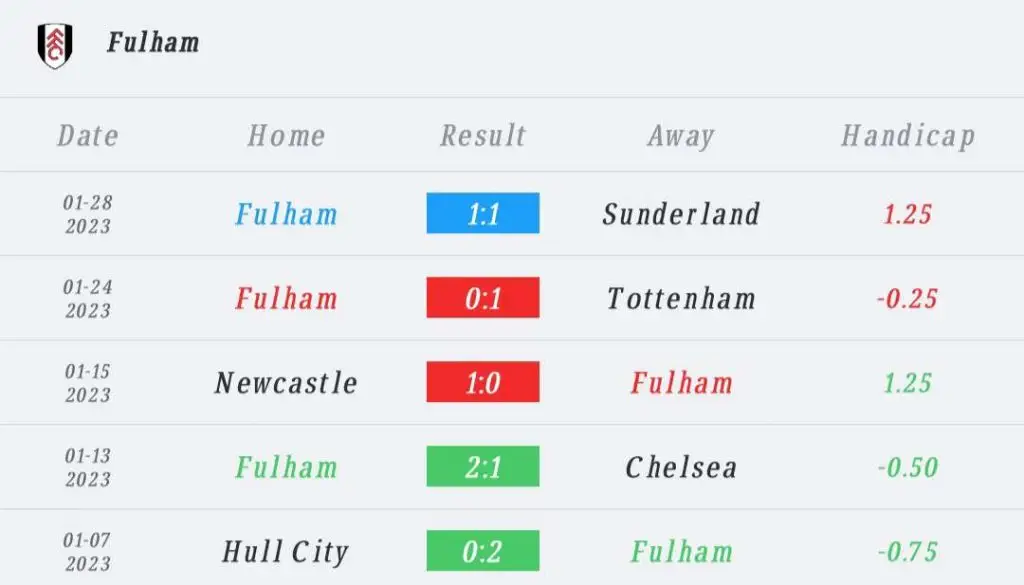Click the -0.50 handicap value
Viewport: 1024px width, 585px height.
908,467
